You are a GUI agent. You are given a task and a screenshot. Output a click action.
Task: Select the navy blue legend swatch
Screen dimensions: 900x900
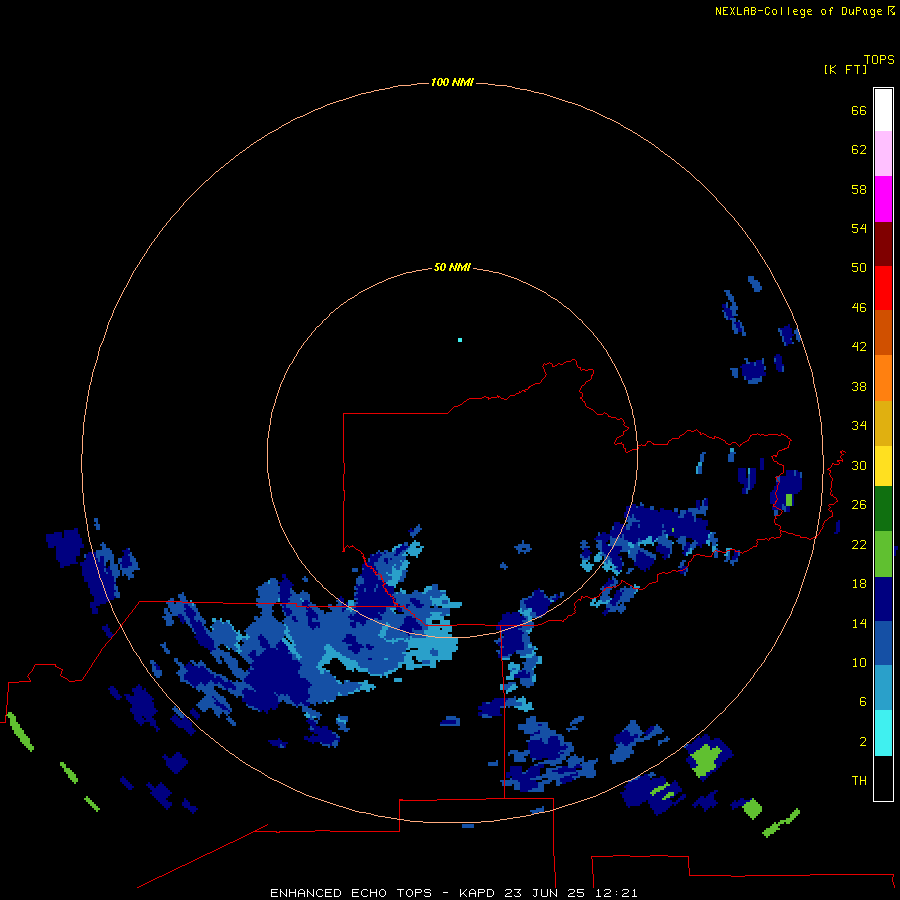tap(883, 599)
